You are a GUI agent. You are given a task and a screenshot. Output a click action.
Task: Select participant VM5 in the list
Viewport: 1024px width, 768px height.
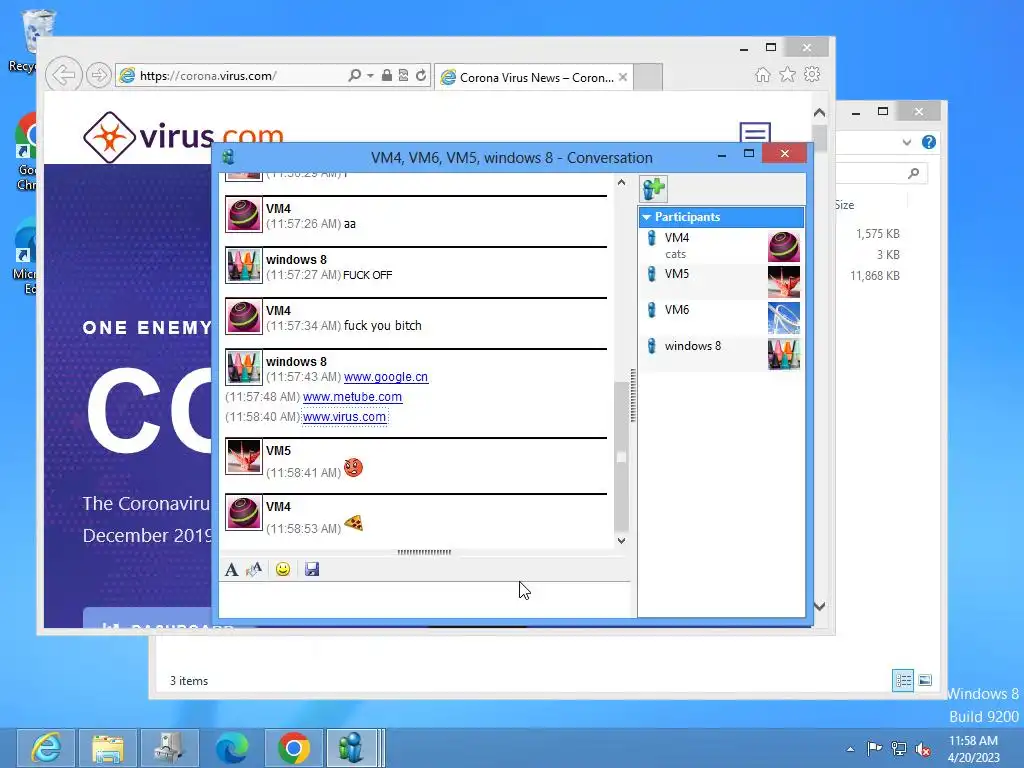tap(721, 281)
